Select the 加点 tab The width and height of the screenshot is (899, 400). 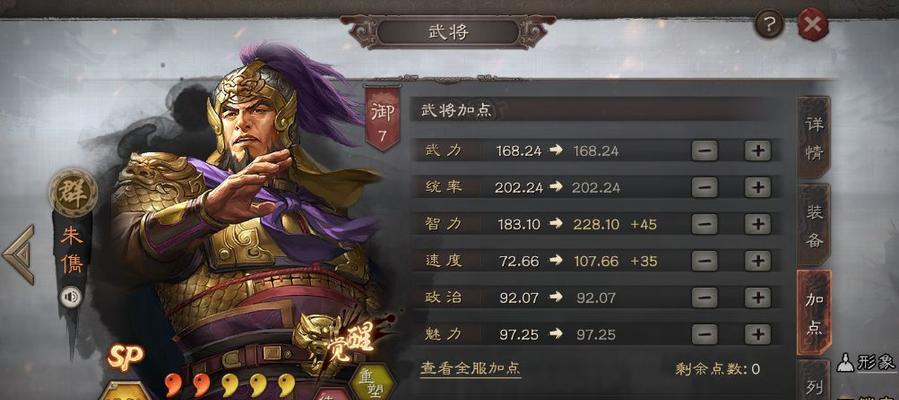814,312
